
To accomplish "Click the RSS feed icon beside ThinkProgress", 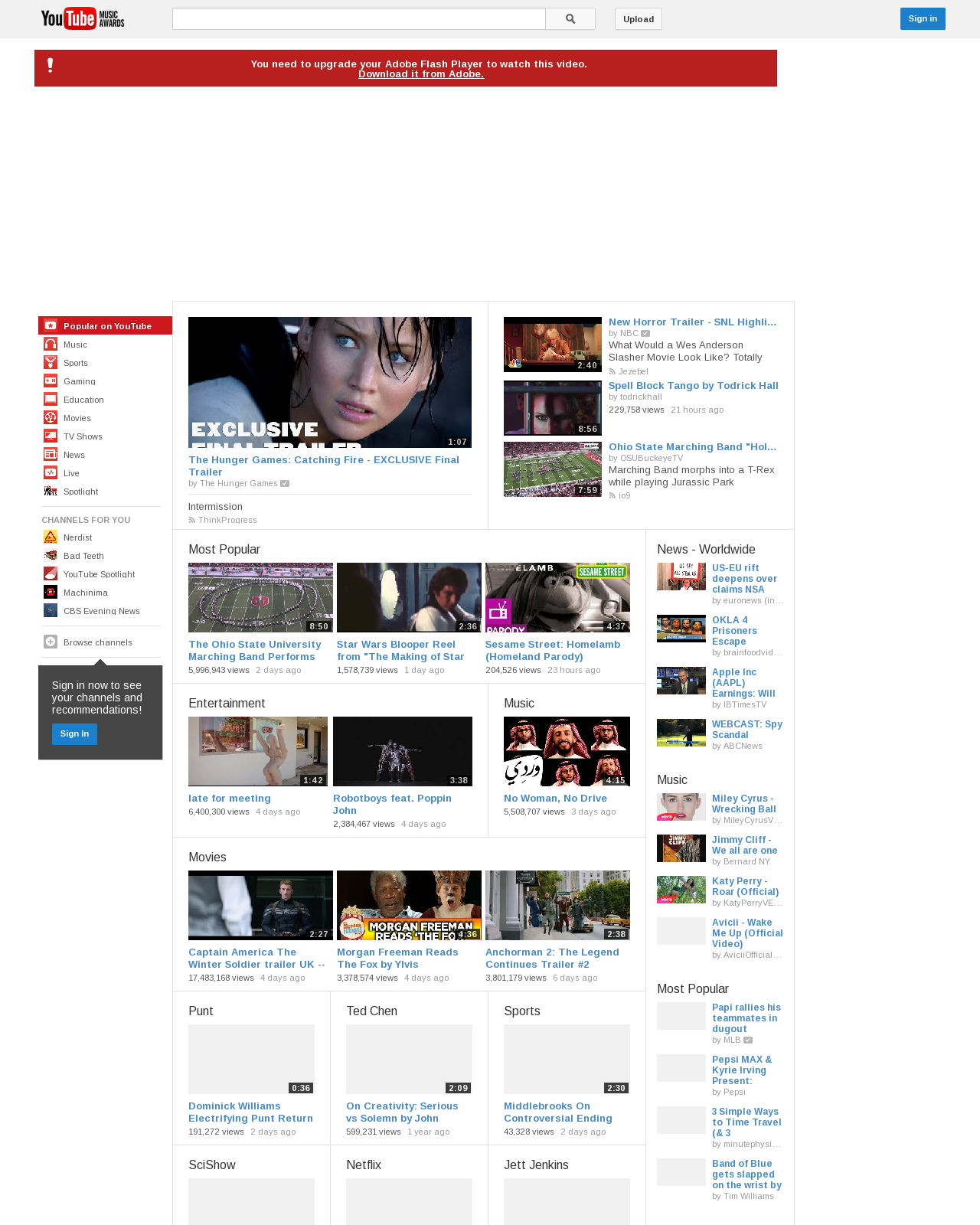I will pos(191,520).
